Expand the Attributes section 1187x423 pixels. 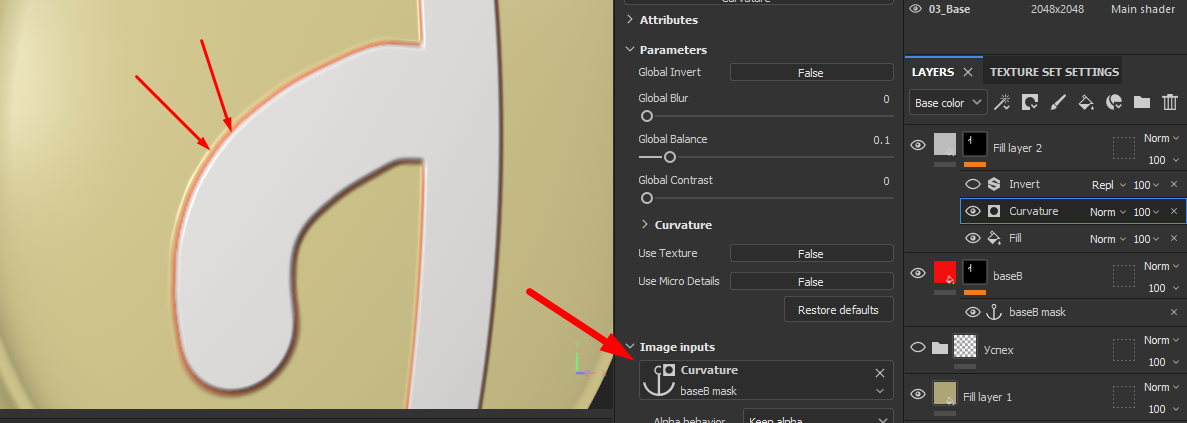(x=630, y=20)
